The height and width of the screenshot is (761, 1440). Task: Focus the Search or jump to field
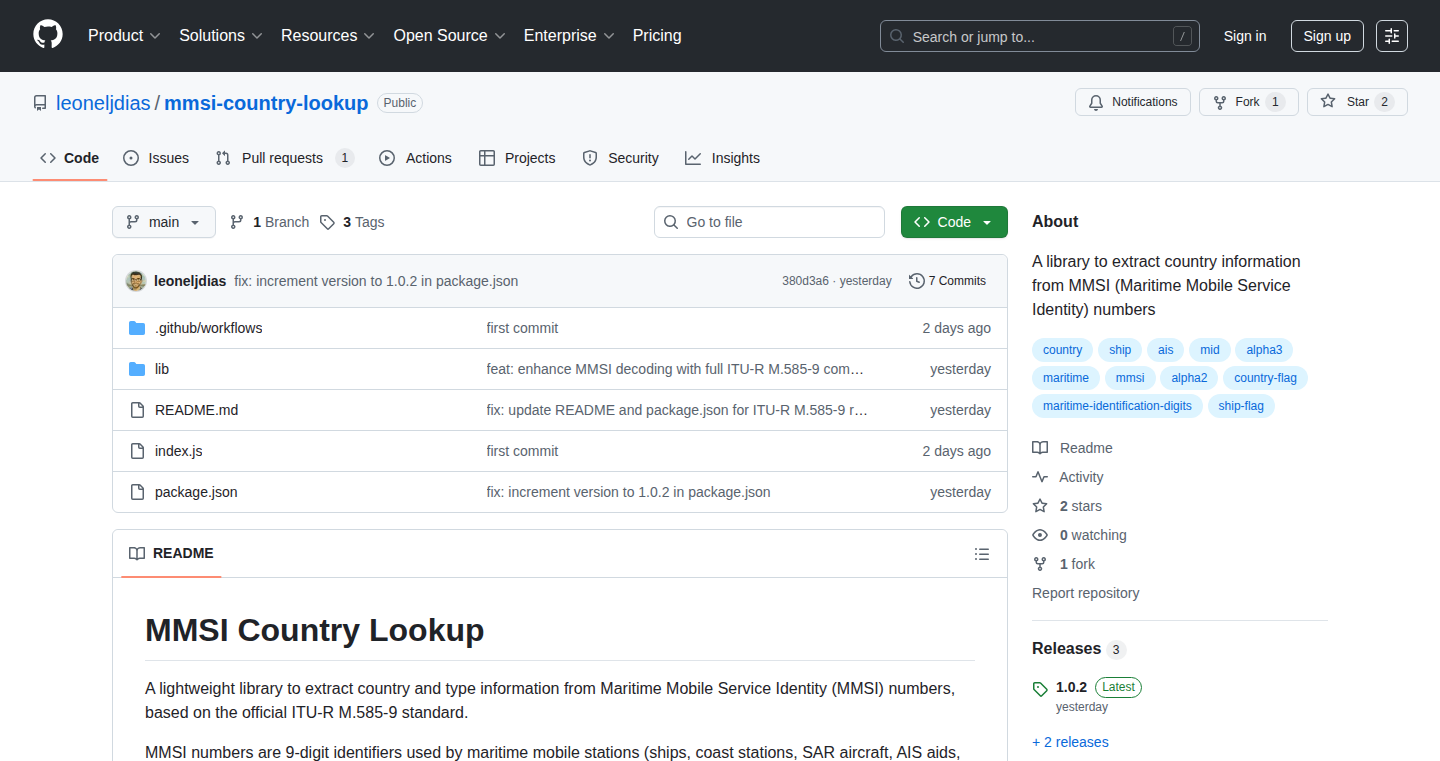click(1040, 36)
